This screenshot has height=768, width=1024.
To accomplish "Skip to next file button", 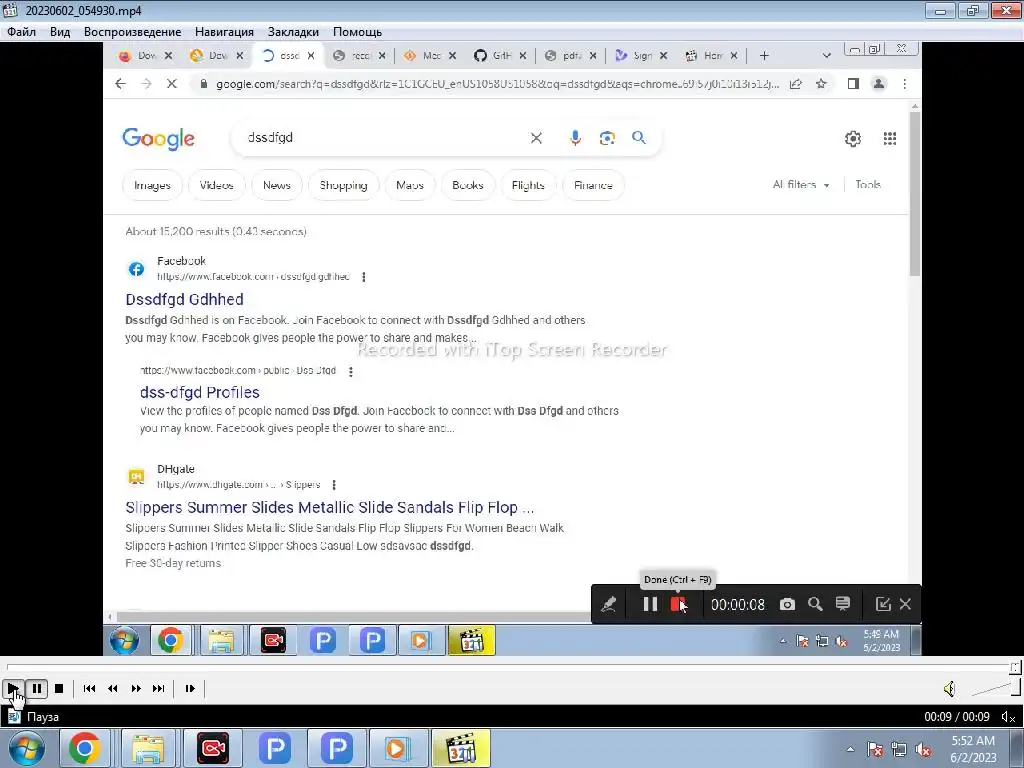I will coord(159,688).
